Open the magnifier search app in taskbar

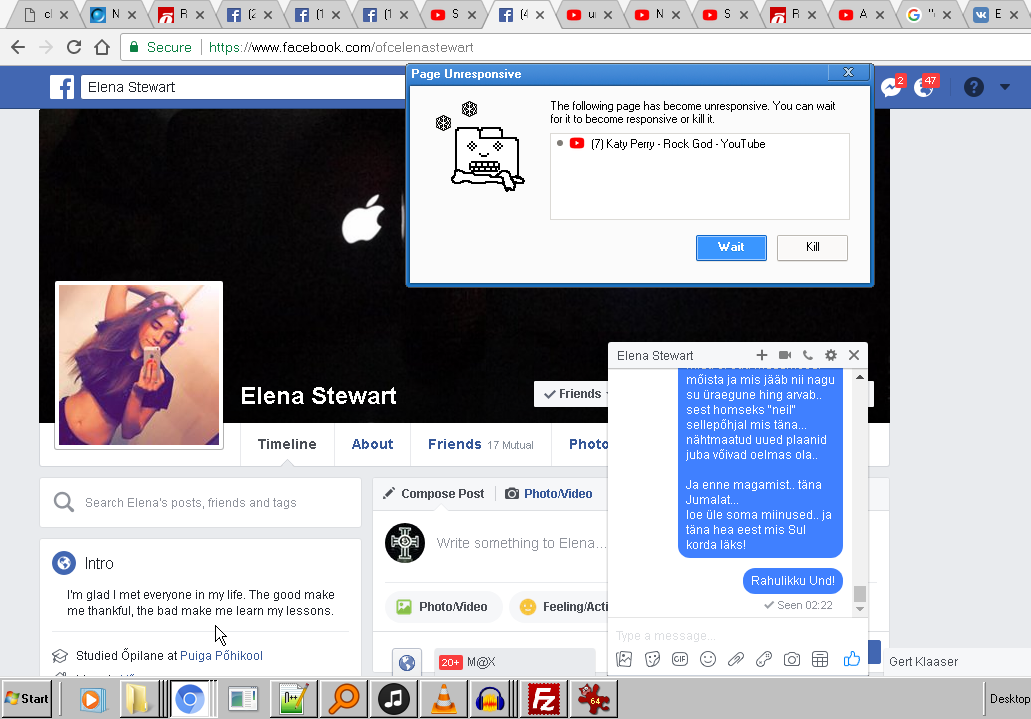point(344,699)
